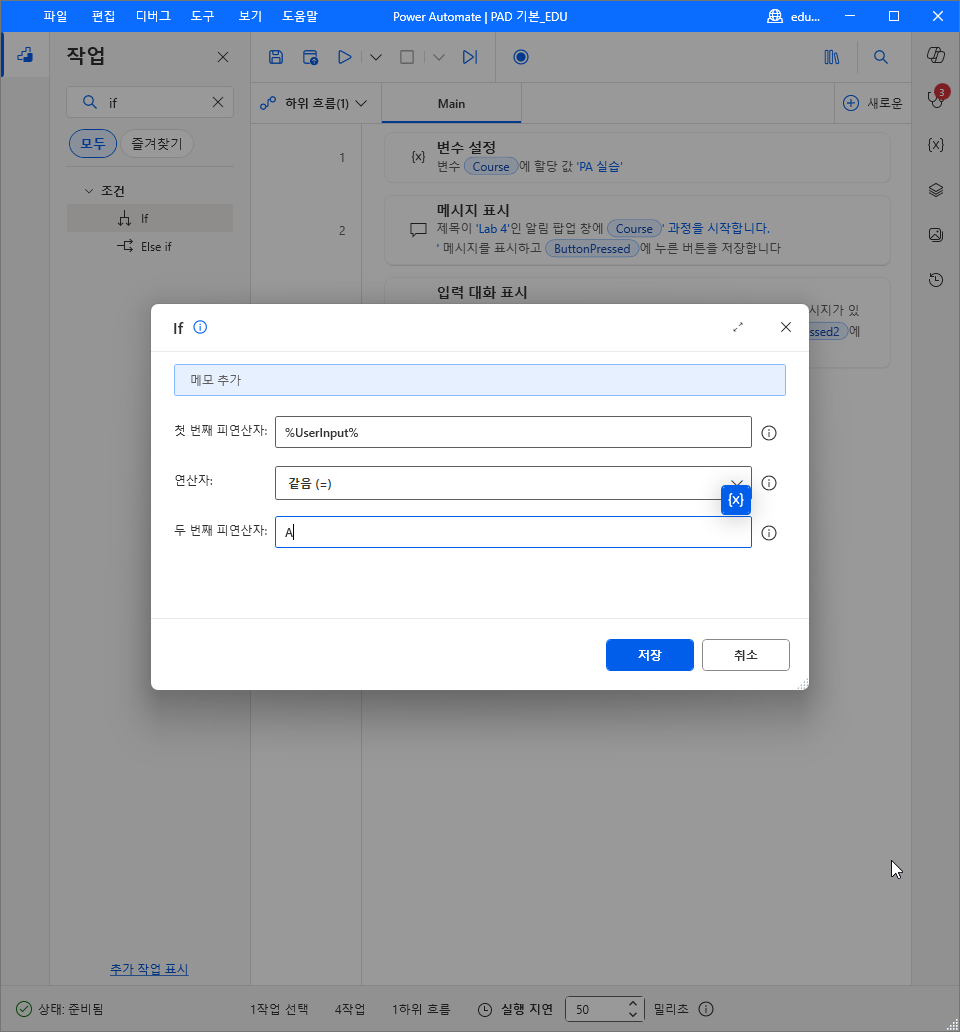Select the If action in list

pos(150,219)
